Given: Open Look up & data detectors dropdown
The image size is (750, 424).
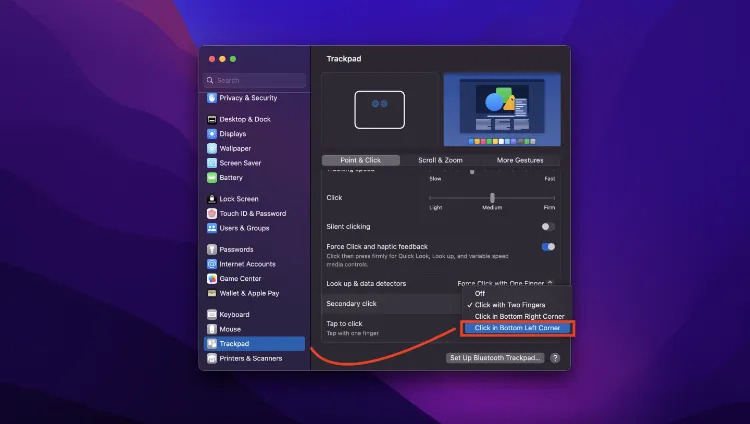Looking at the screenshot, I should coord(505,283).
